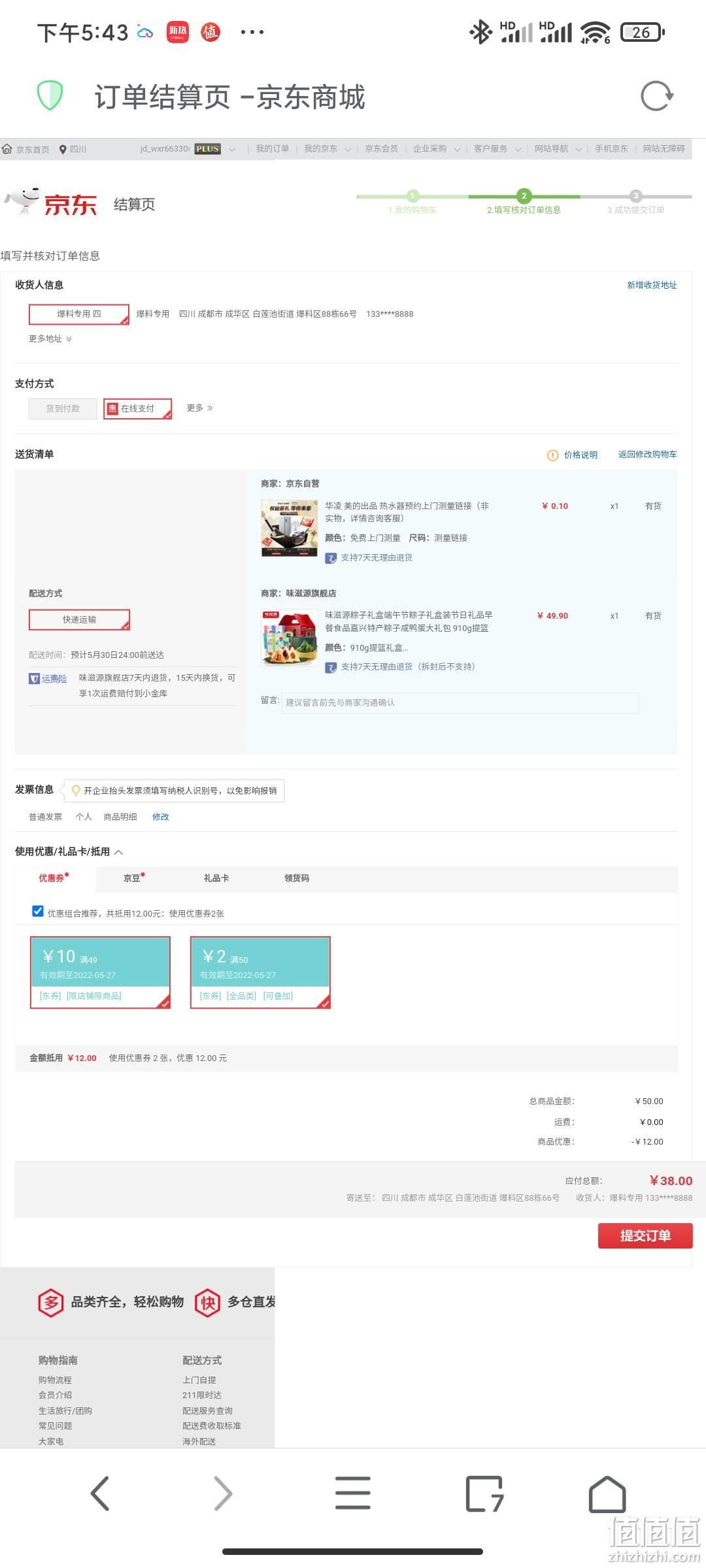706x1568 pixels.
Task: Open the browser hamburger menu
Action: [353, 1494]
